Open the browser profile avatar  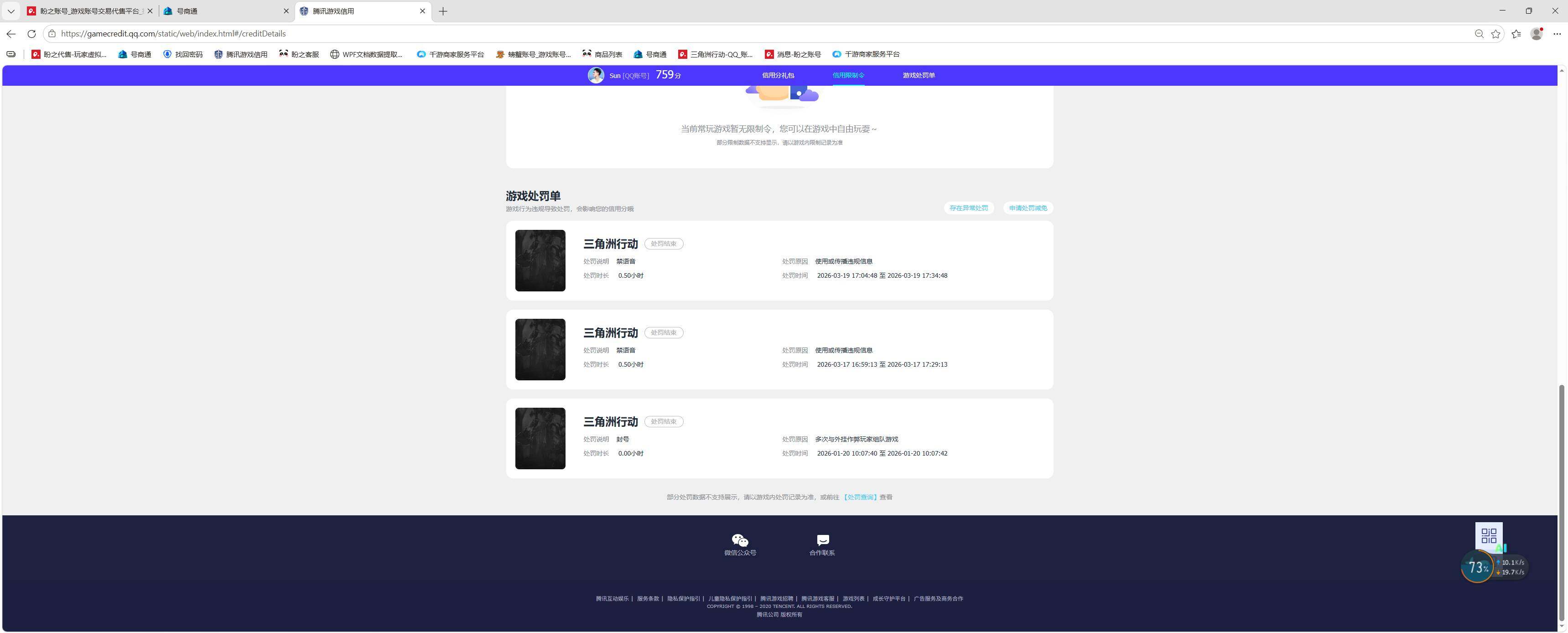click(1537, 33)
